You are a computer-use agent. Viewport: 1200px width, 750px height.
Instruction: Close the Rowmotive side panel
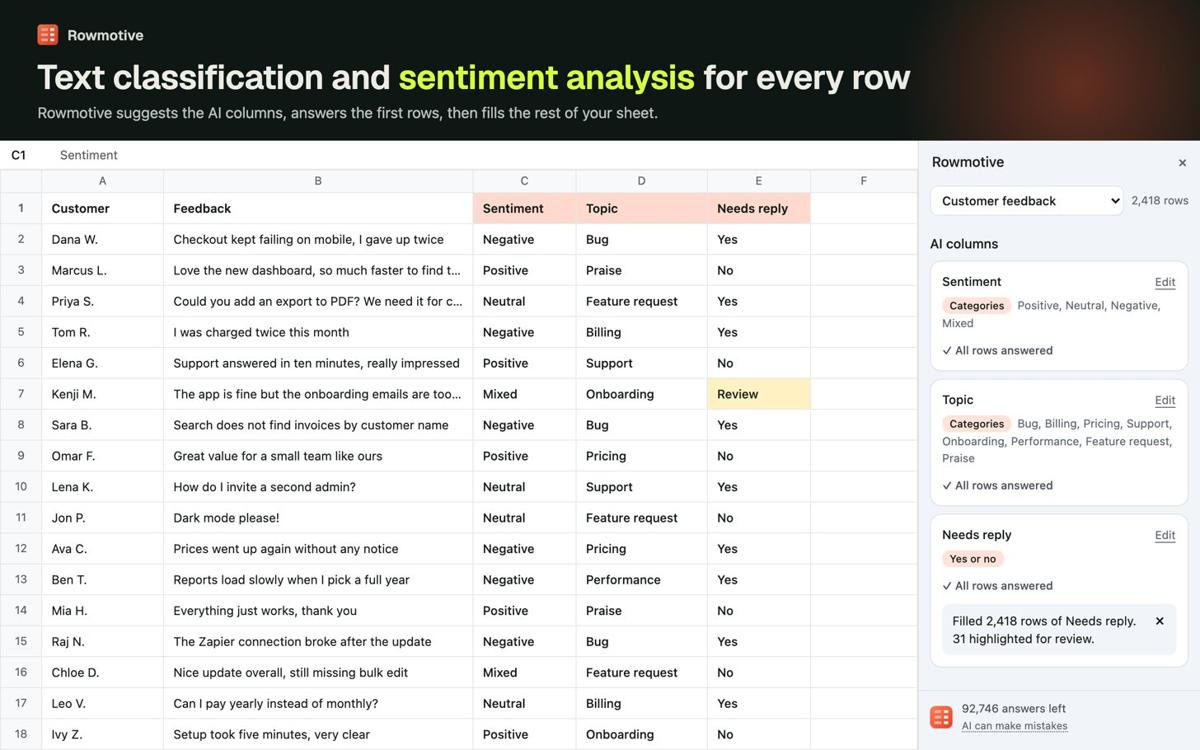click(1182, 163)
